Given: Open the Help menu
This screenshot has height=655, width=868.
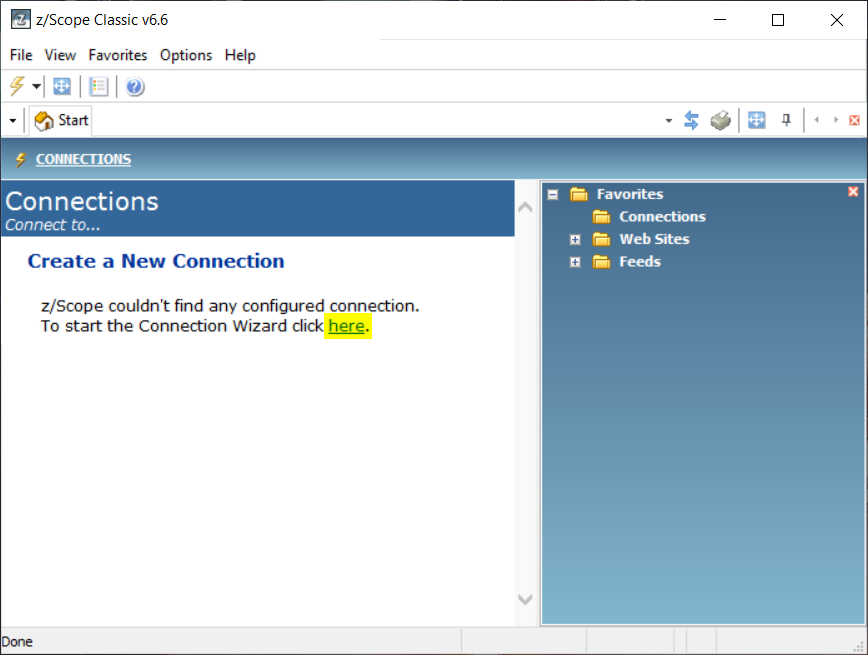Looking at the screenshot, I should click(240, 55).
